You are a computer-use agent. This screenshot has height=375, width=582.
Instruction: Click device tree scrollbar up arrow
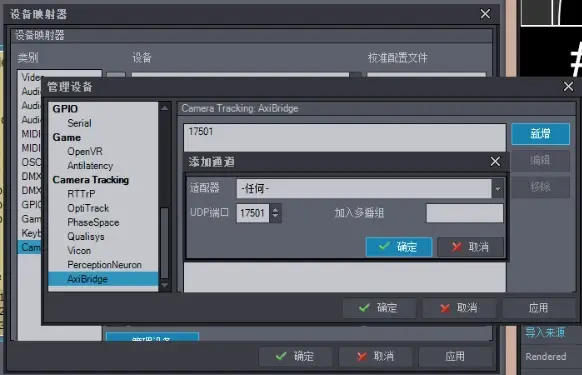tap(164, 108)
